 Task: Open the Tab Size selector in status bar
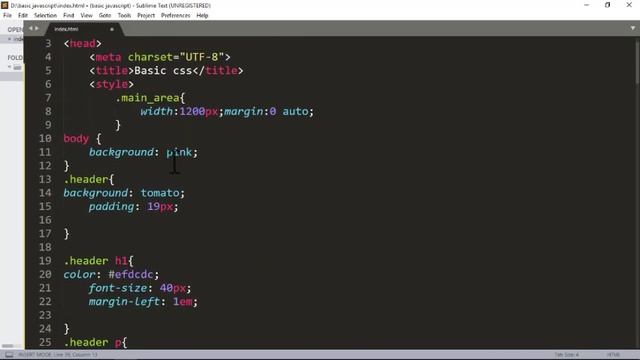point(566,355)
